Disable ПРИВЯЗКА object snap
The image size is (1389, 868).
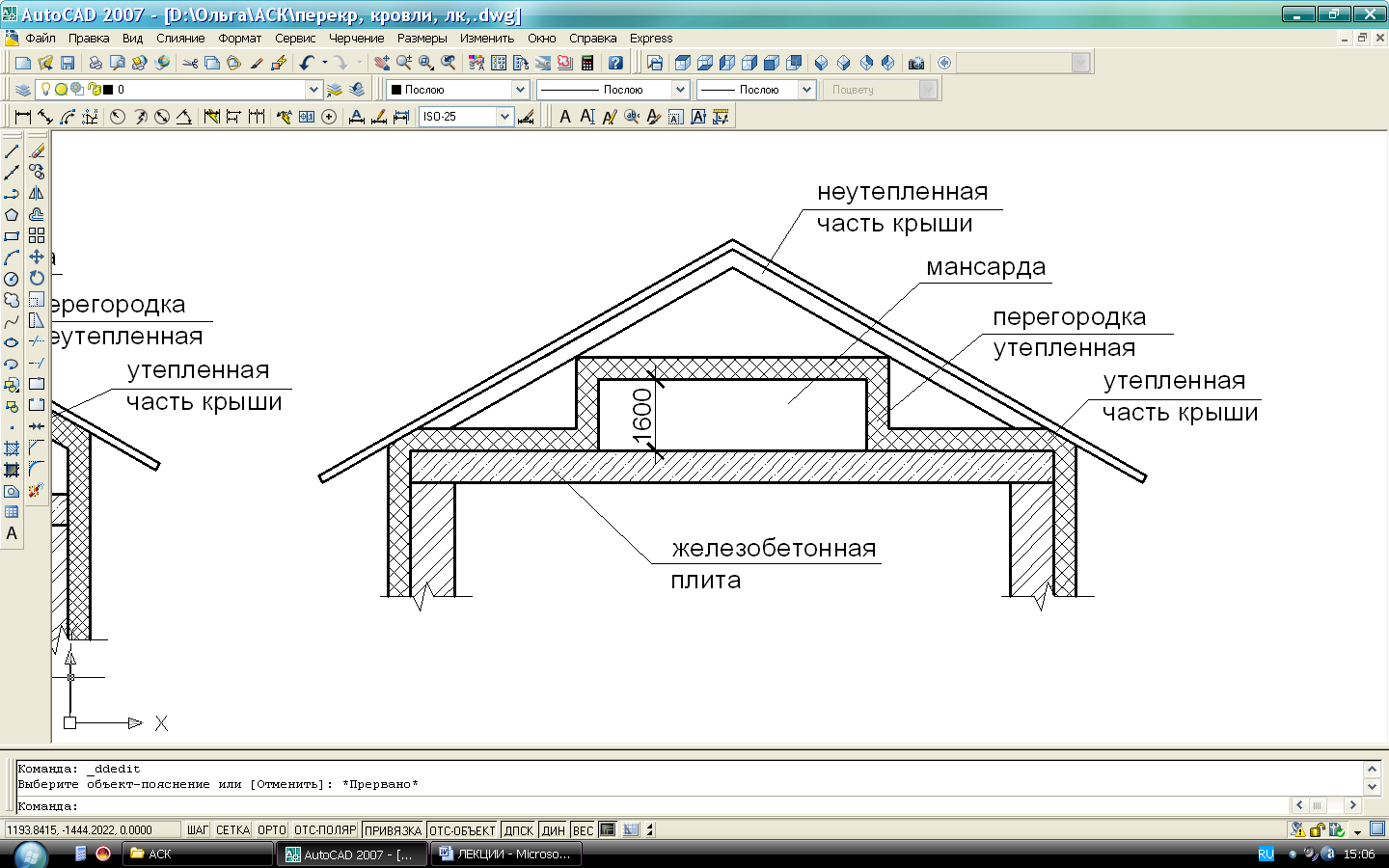(x=393, y=830)
